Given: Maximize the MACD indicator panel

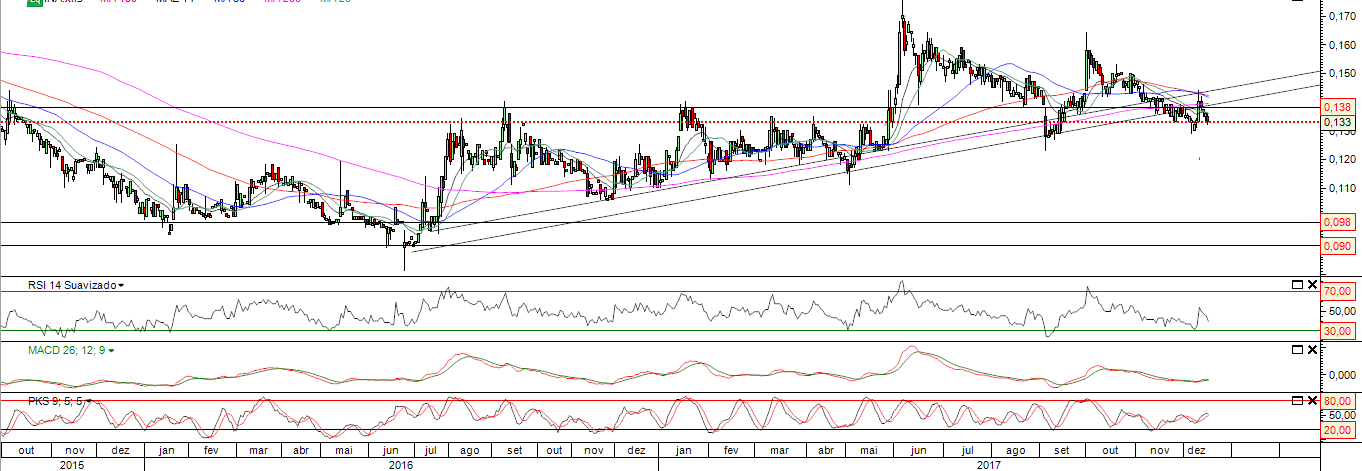Looking at the screenshot, I should (1297, 350).
